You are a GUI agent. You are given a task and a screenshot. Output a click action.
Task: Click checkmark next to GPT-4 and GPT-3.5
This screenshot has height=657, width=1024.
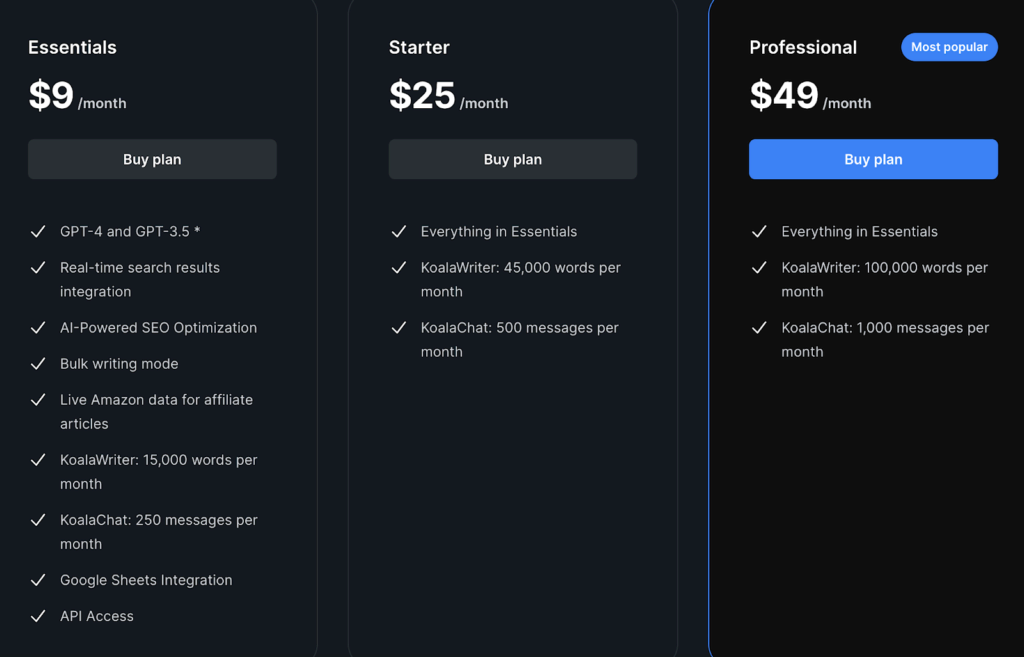(x=38, y=232)
